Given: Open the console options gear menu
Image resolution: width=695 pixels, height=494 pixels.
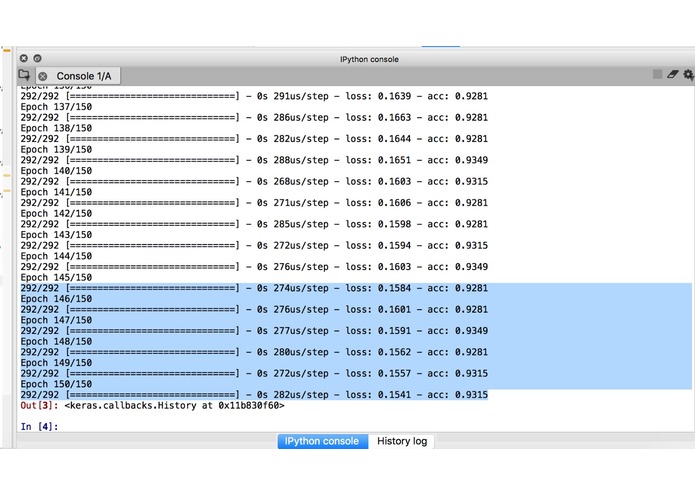Looking at the screenshot, I should point(688,74).
